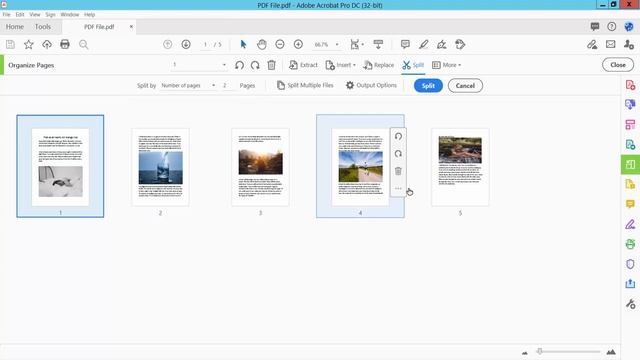This screenshot has height=360, width=640.
Task: Open the notifications chat icon at top right
Action: [x=595, y=27]
